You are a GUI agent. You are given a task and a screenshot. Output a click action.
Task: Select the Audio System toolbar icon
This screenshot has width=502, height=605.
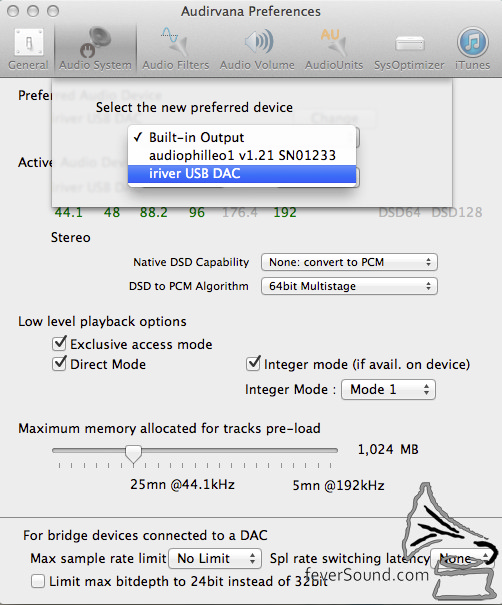(x=95, y=49)
